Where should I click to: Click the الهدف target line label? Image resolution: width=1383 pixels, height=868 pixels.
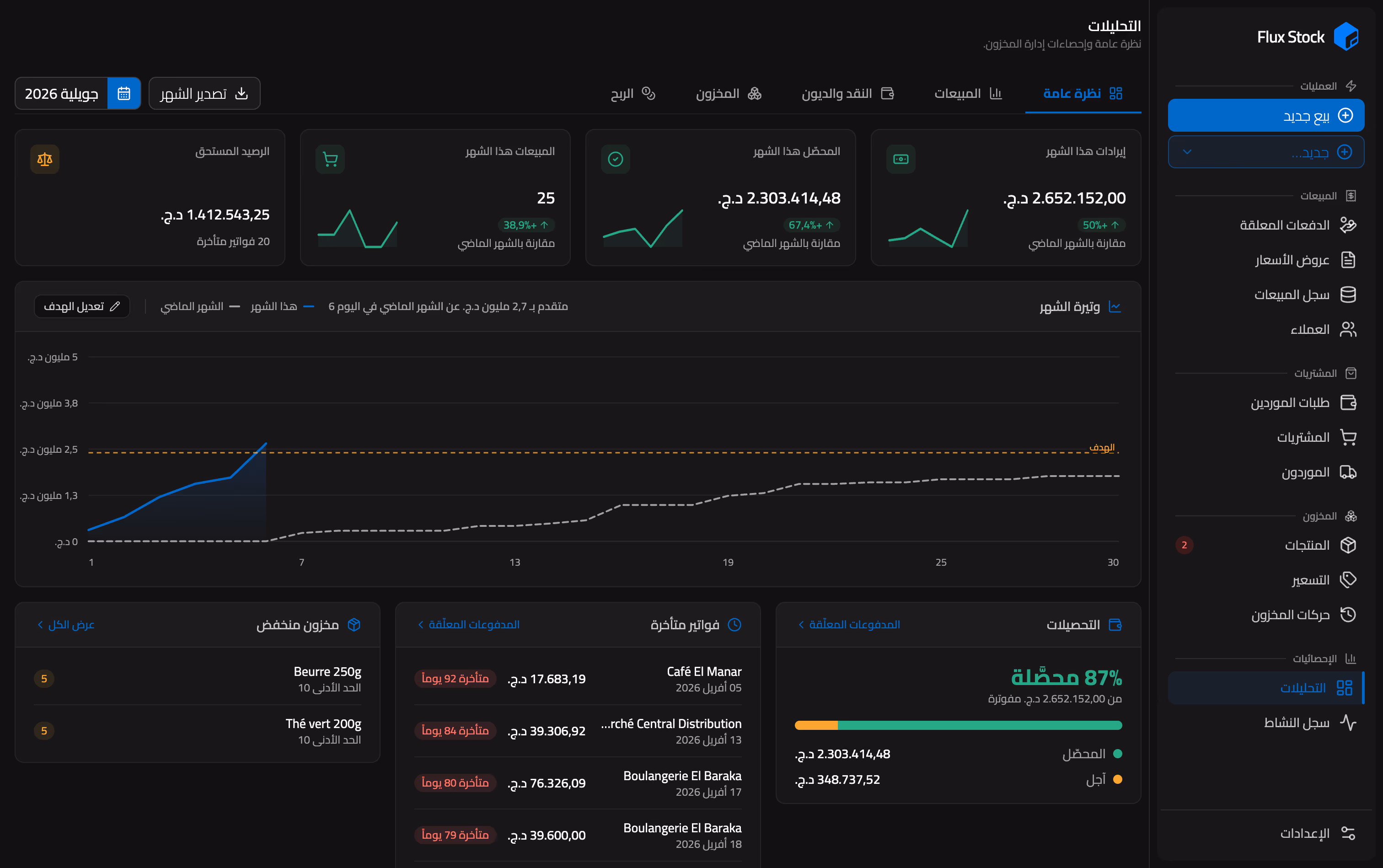(x=1102, y=447)
